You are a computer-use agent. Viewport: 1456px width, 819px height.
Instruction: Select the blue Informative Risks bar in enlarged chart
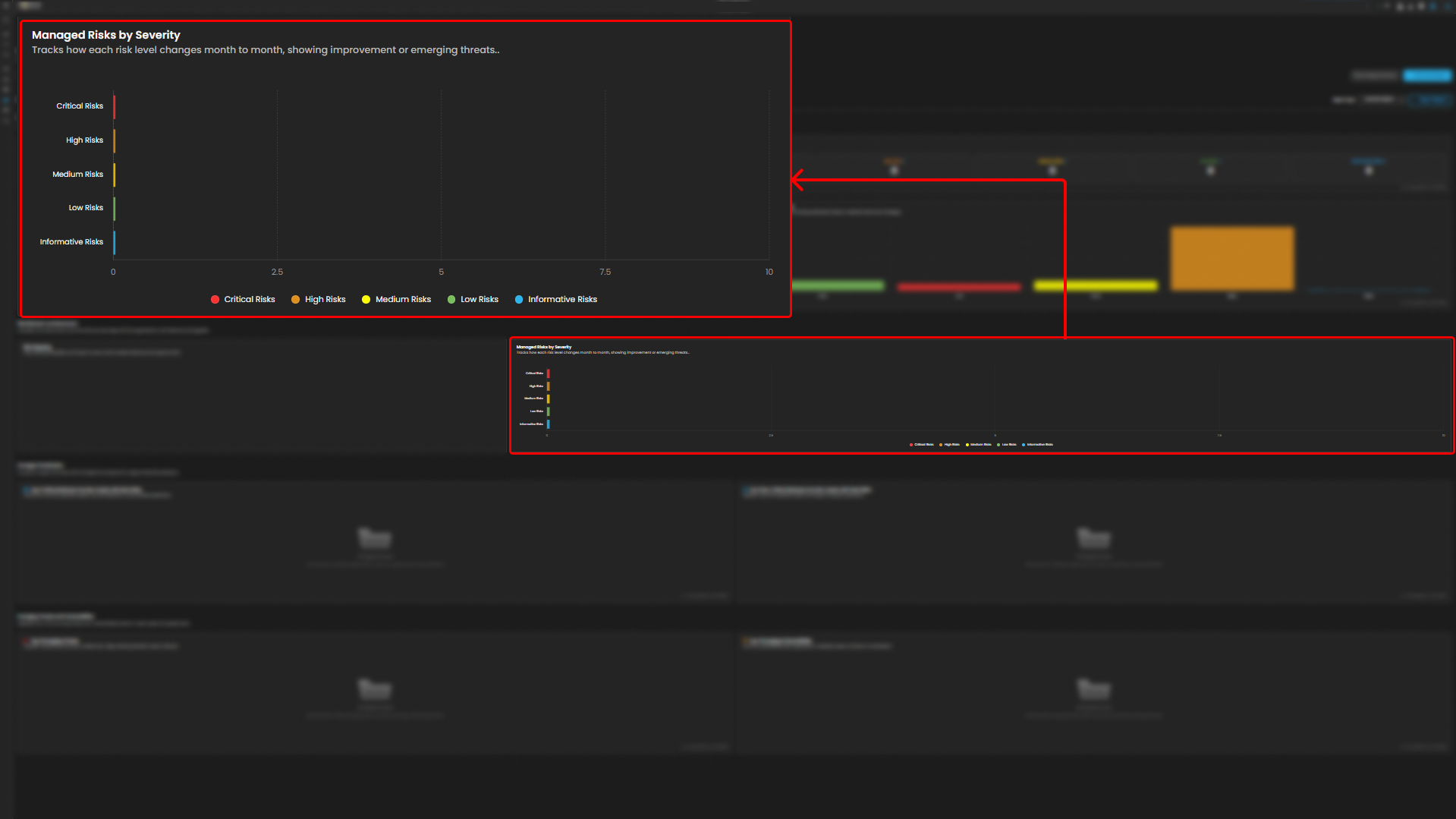115,242
